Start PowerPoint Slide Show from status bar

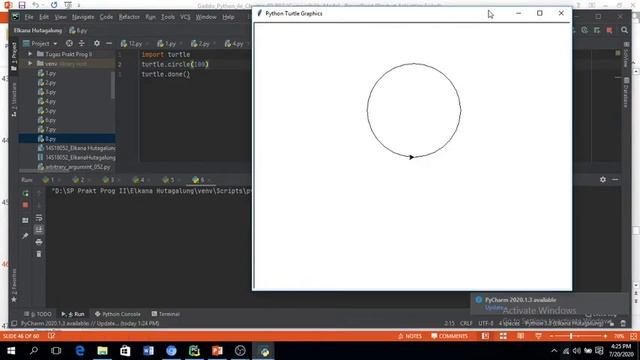pyautogui.click(x=539, y=336)
